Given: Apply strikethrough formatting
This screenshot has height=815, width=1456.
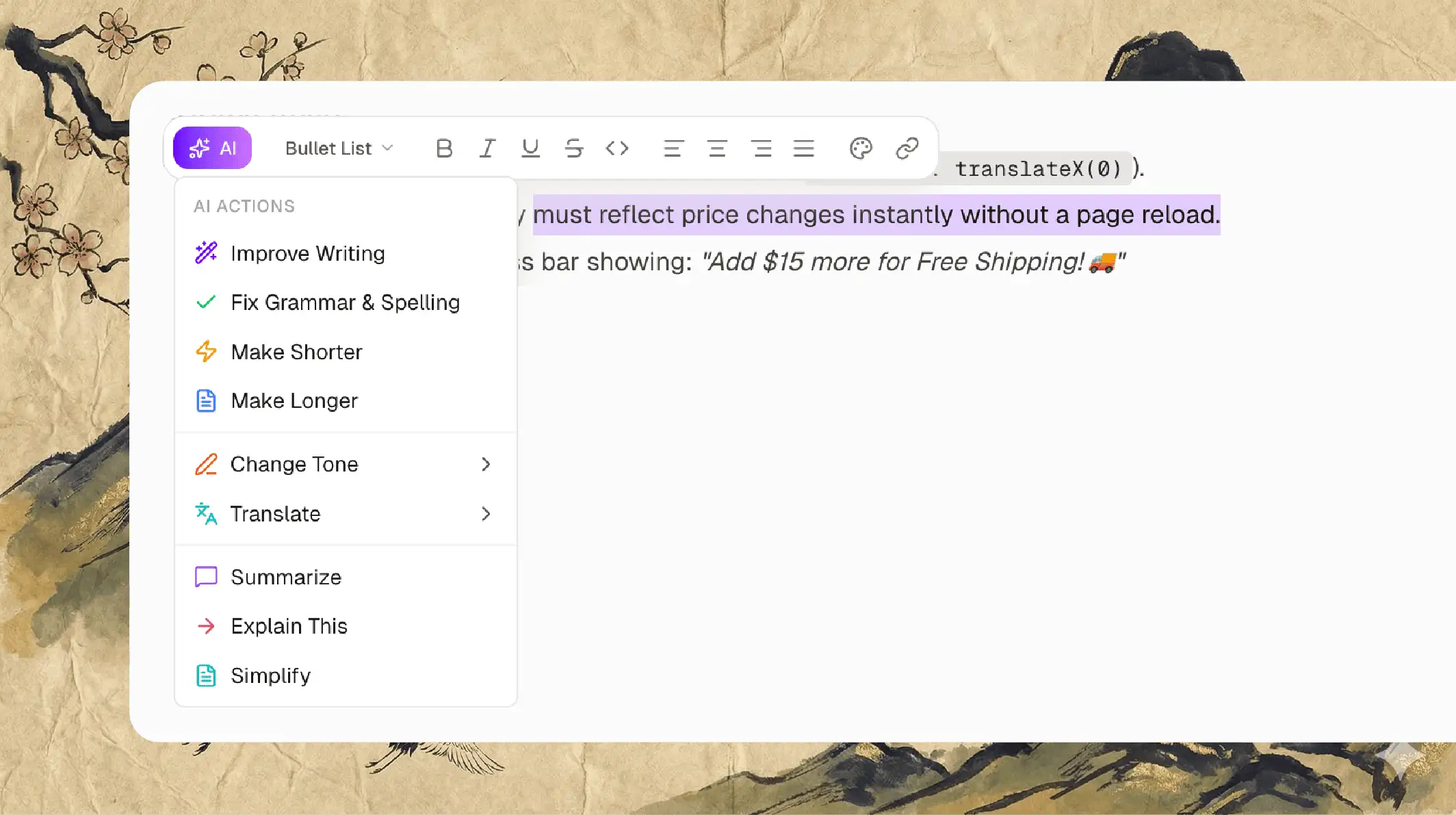Looking at the screenshot, I should tap(574, 148).
